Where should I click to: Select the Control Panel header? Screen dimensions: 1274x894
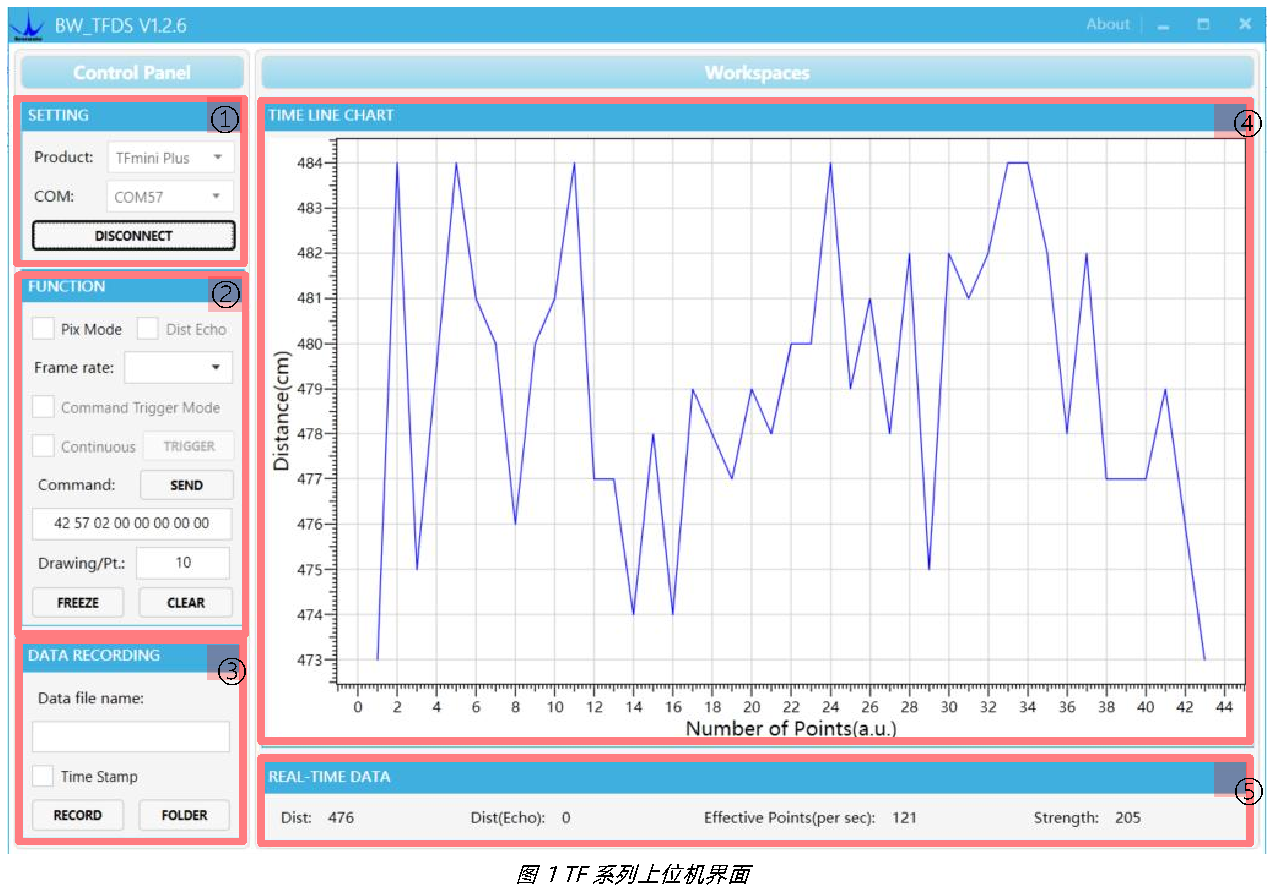point(132,72)
